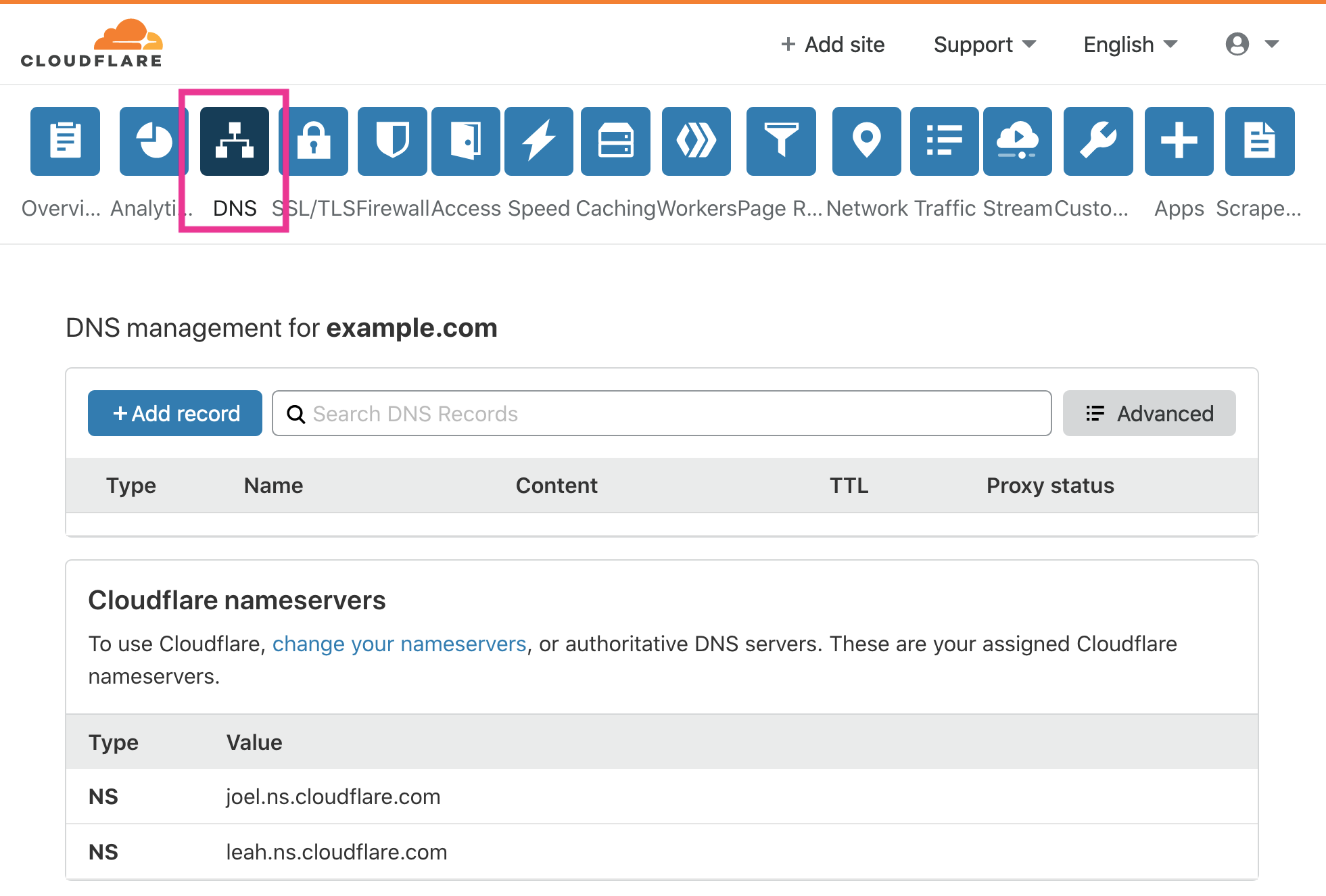Click the Speed lightning bolt icon
Screen dimensions: 1326x896
click(538, 141)
